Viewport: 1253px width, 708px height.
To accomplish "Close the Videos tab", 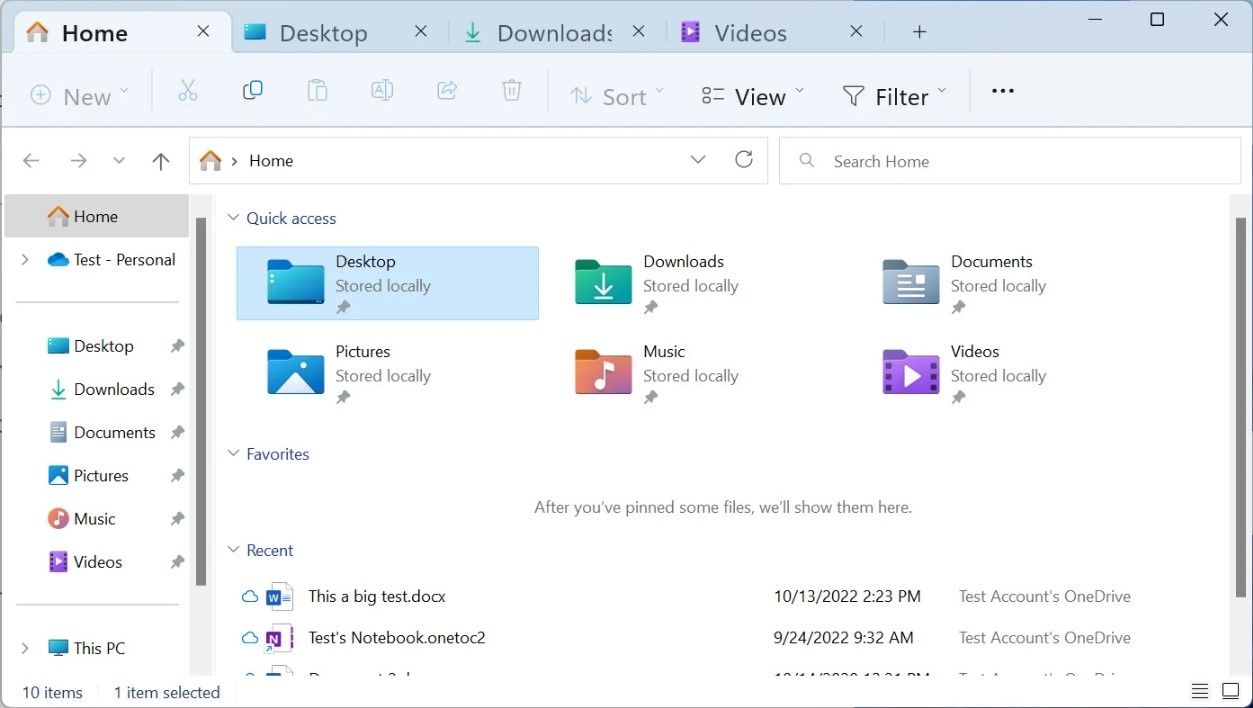I will (x=856, y=32).
